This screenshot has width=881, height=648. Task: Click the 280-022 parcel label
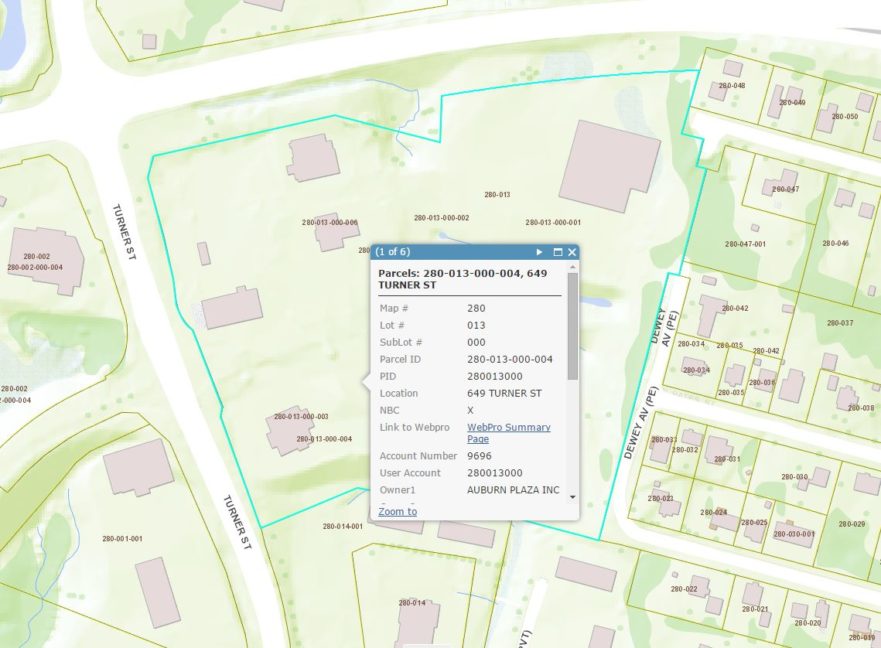click(x=684, y=589)
